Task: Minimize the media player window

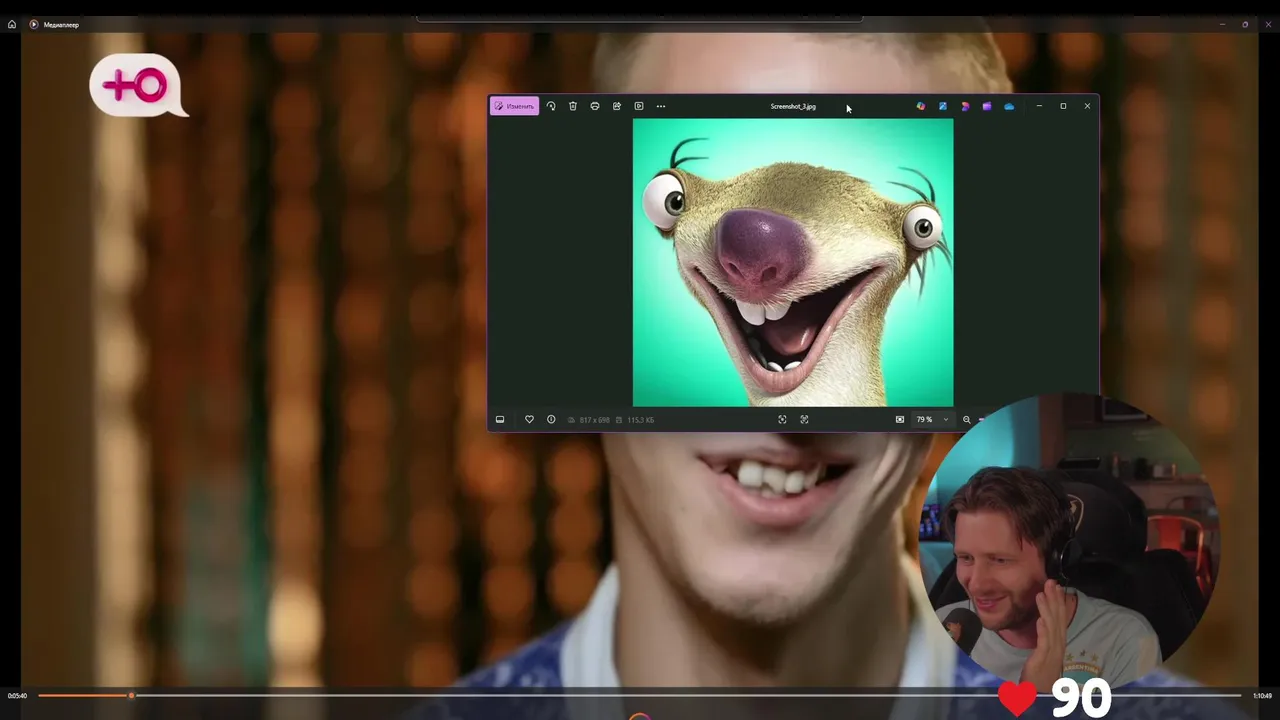Action: point(1222,24)
